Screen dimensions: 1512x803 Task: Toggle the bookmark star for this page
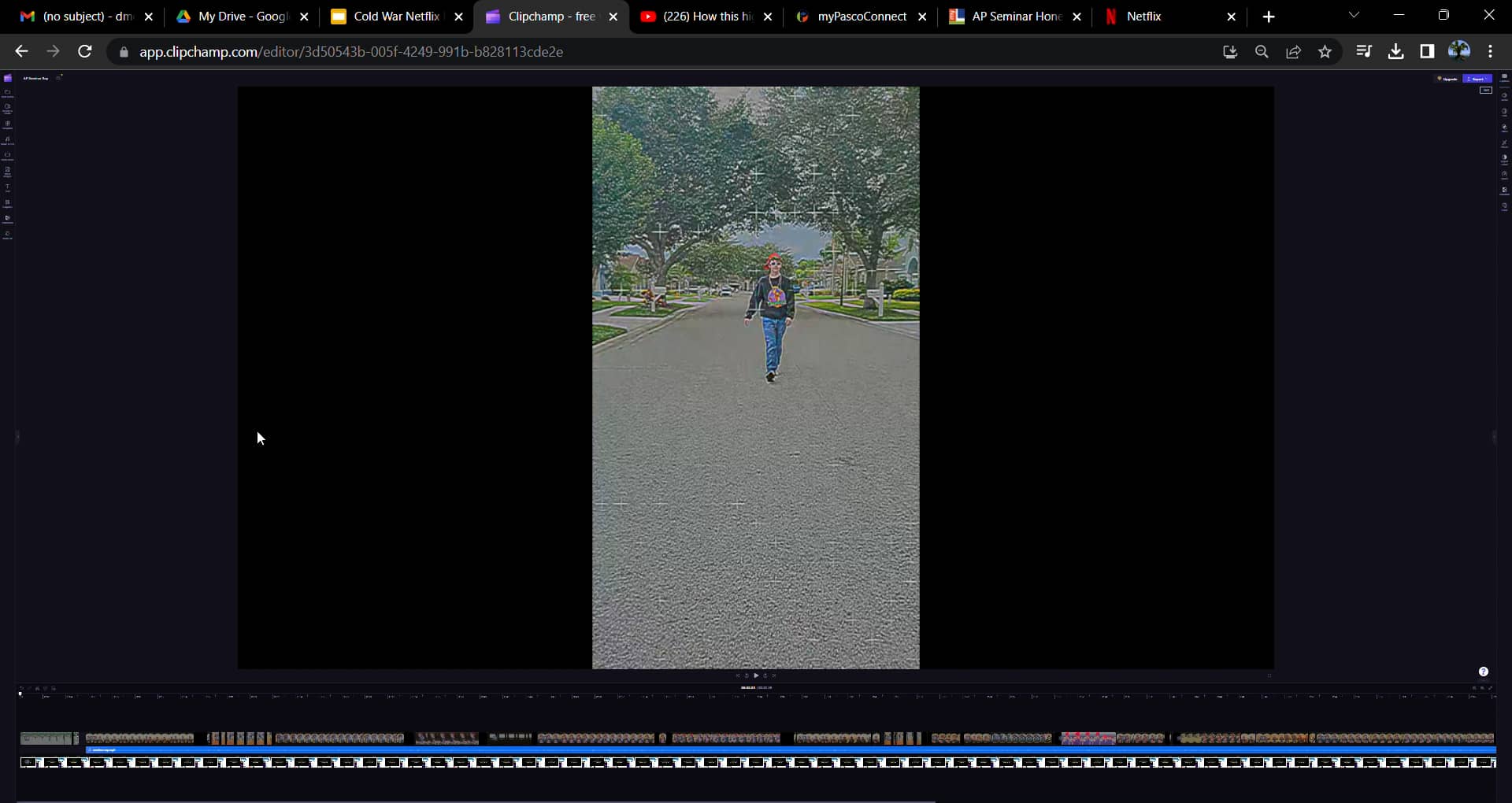click(x=1325, y=51)
